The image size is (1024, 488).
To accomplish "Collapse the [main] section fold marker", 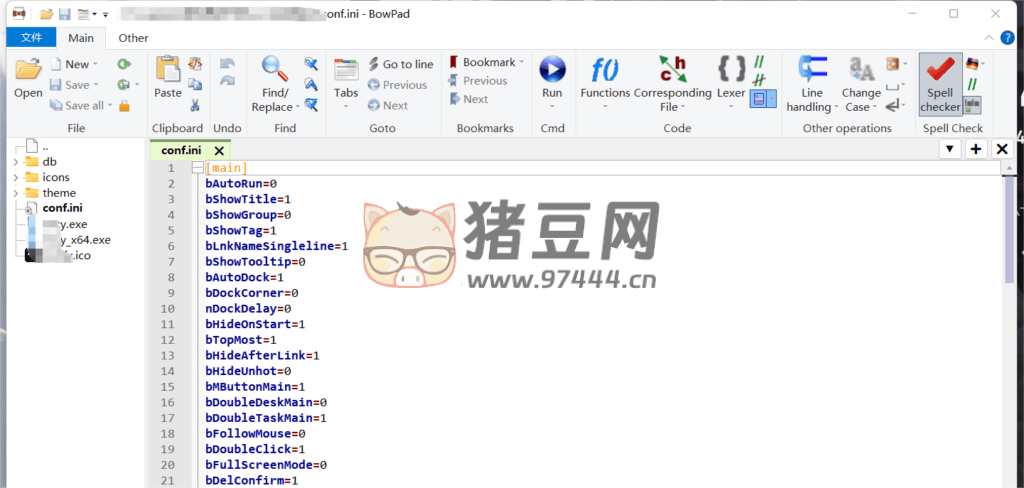I will [197, 168].
